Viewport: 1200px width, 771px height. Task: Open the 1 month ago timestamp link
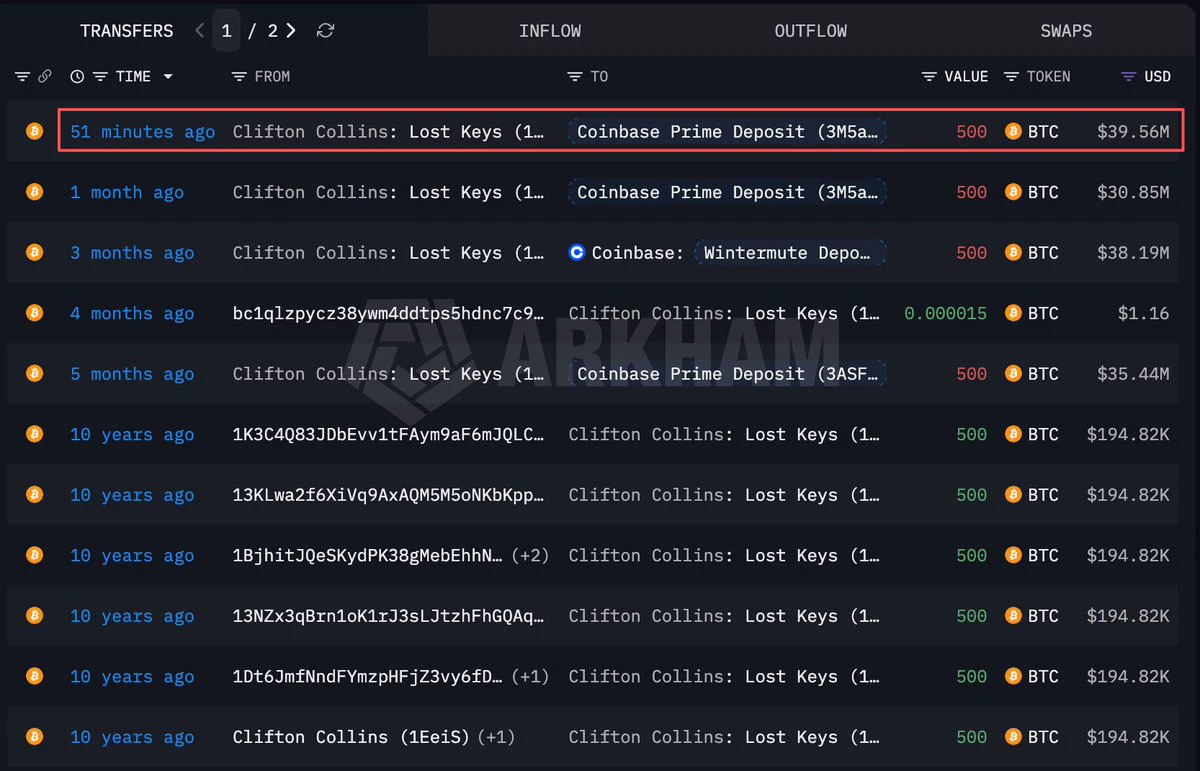coord(127,192)
